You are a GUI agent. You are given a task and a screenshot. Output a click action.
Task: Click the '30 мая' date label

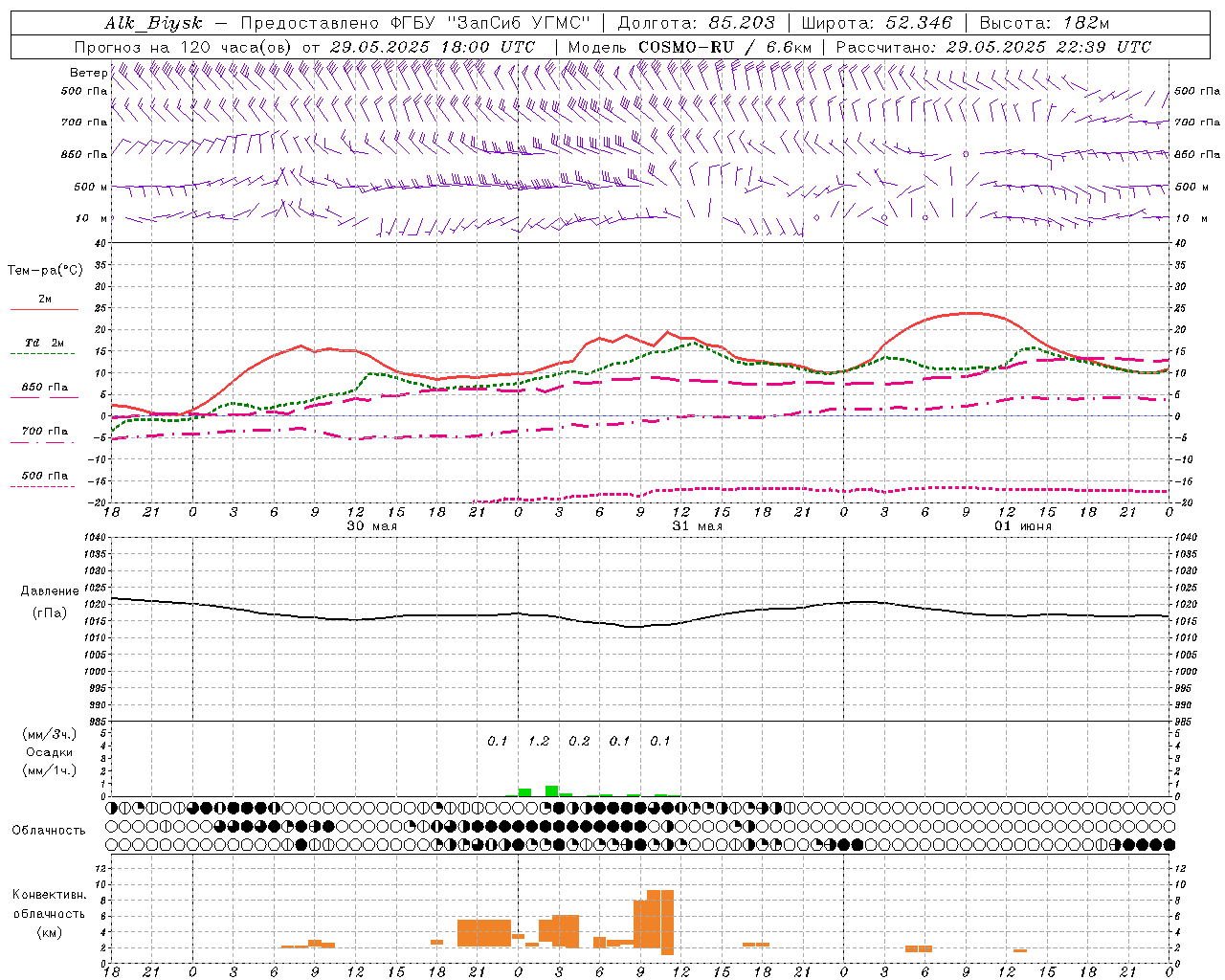coord(371,526)
